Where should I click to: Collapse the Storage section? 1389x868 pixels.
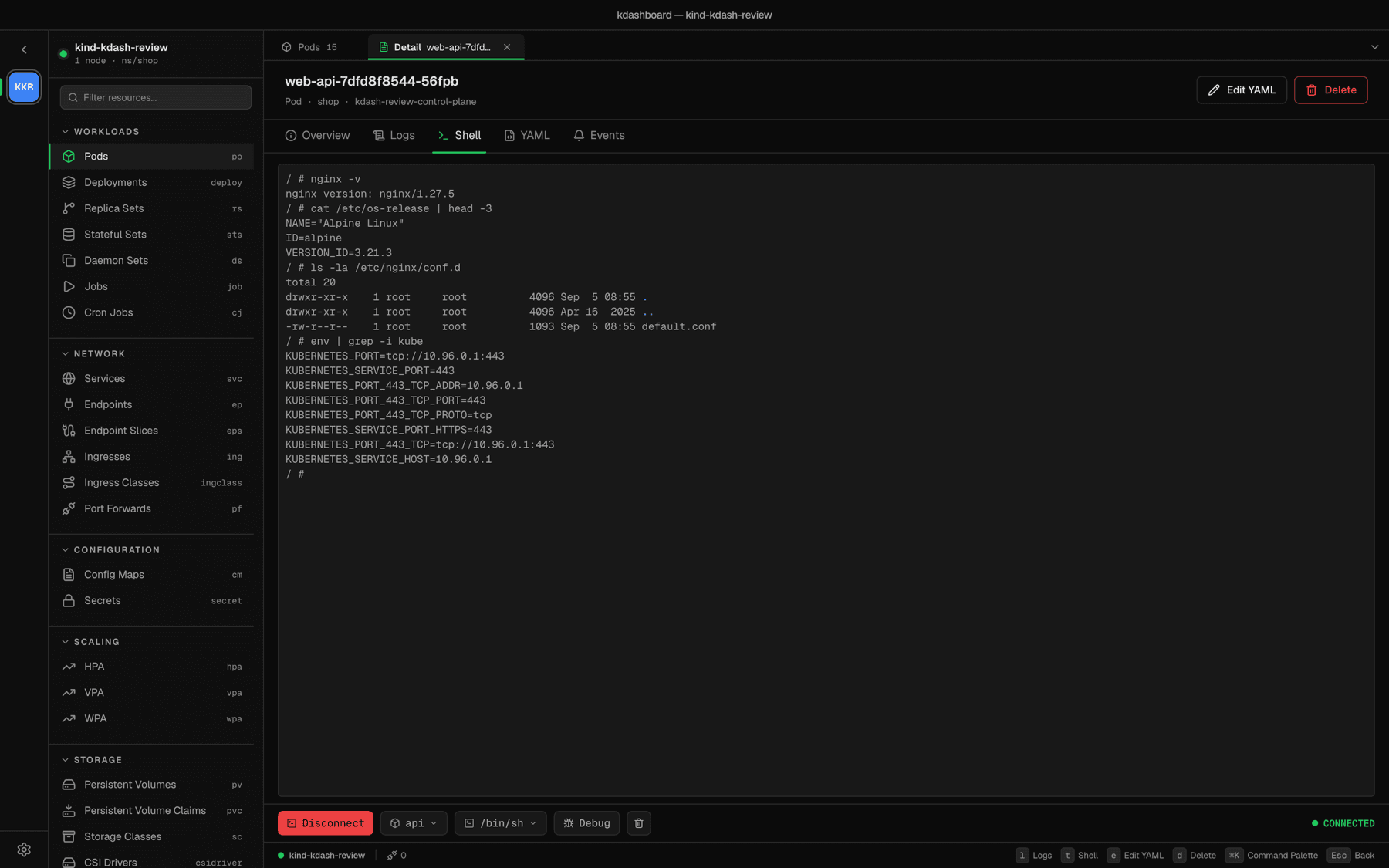(x=92, y=760)
